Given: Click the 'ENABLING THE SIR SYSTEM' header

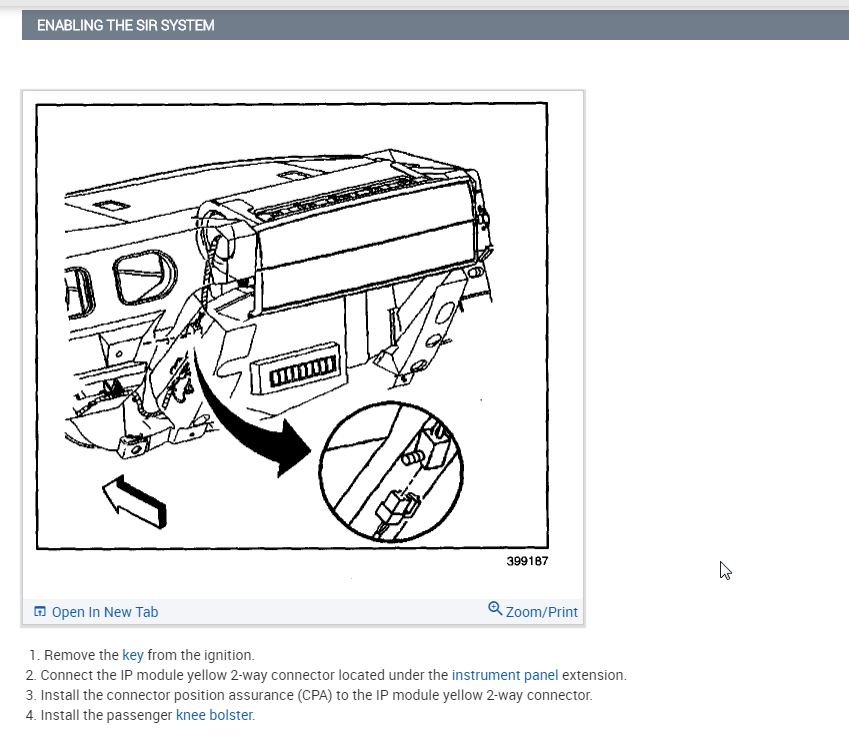Looking at the screenshot, I should (126, 25).
